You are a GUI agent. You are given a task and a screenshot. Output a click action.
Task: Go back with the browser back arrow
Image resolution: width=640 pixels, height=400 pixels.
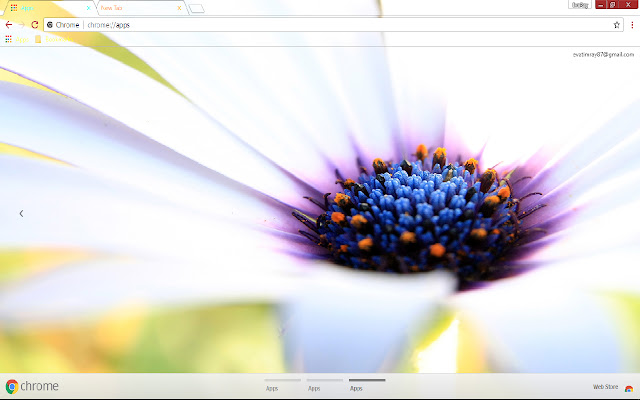coord(9,25)
